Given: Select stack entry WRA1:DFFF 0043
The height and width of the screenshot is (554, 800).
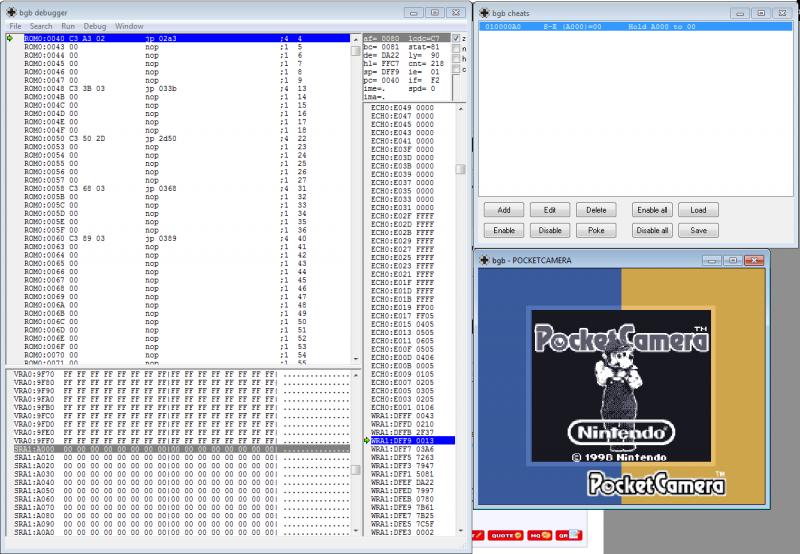Looking at the screenshot, I should pos(413,416).
